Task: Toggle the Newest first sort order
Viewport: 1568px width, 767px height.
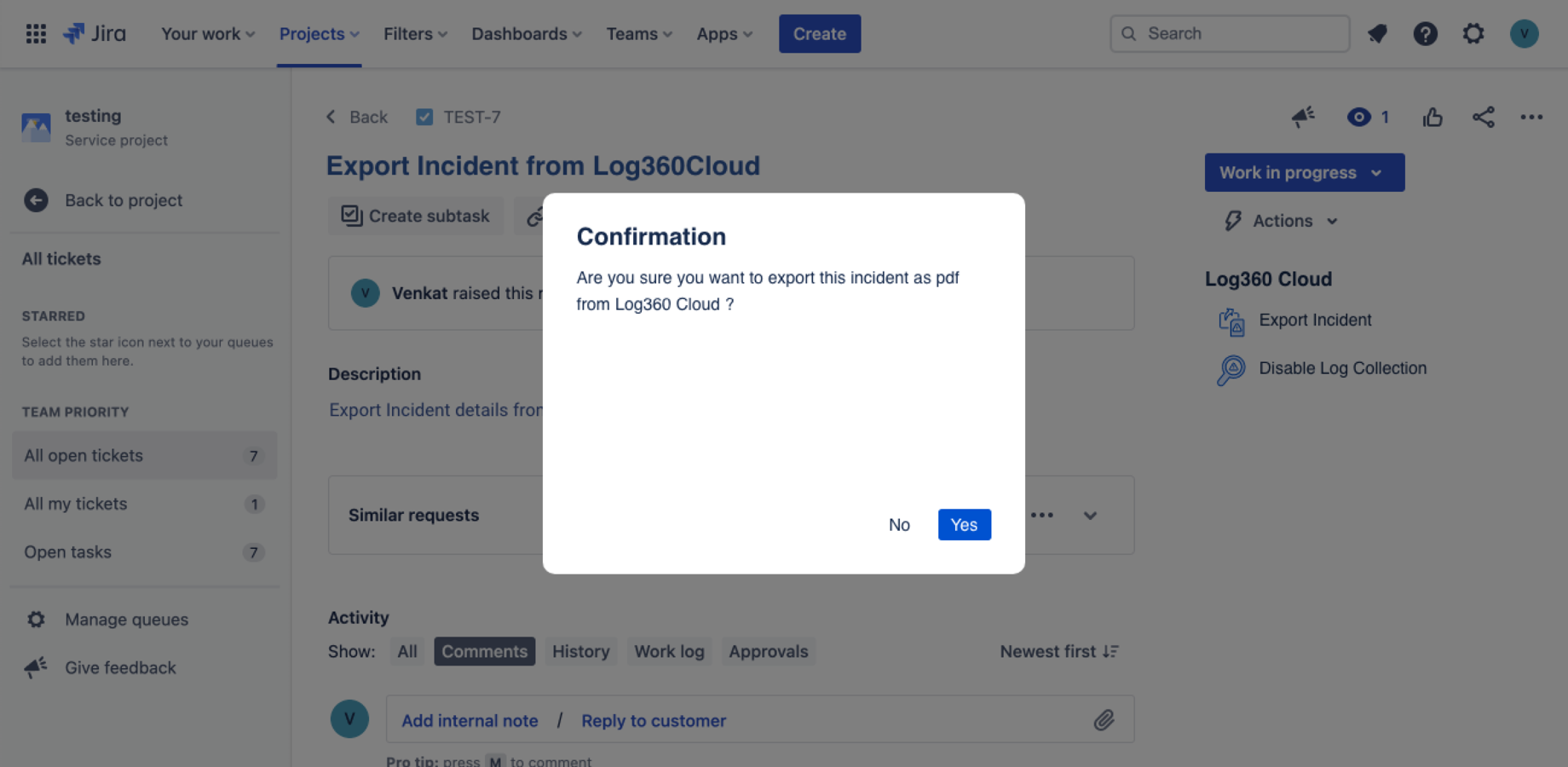Action: (x=1059, y=652)
